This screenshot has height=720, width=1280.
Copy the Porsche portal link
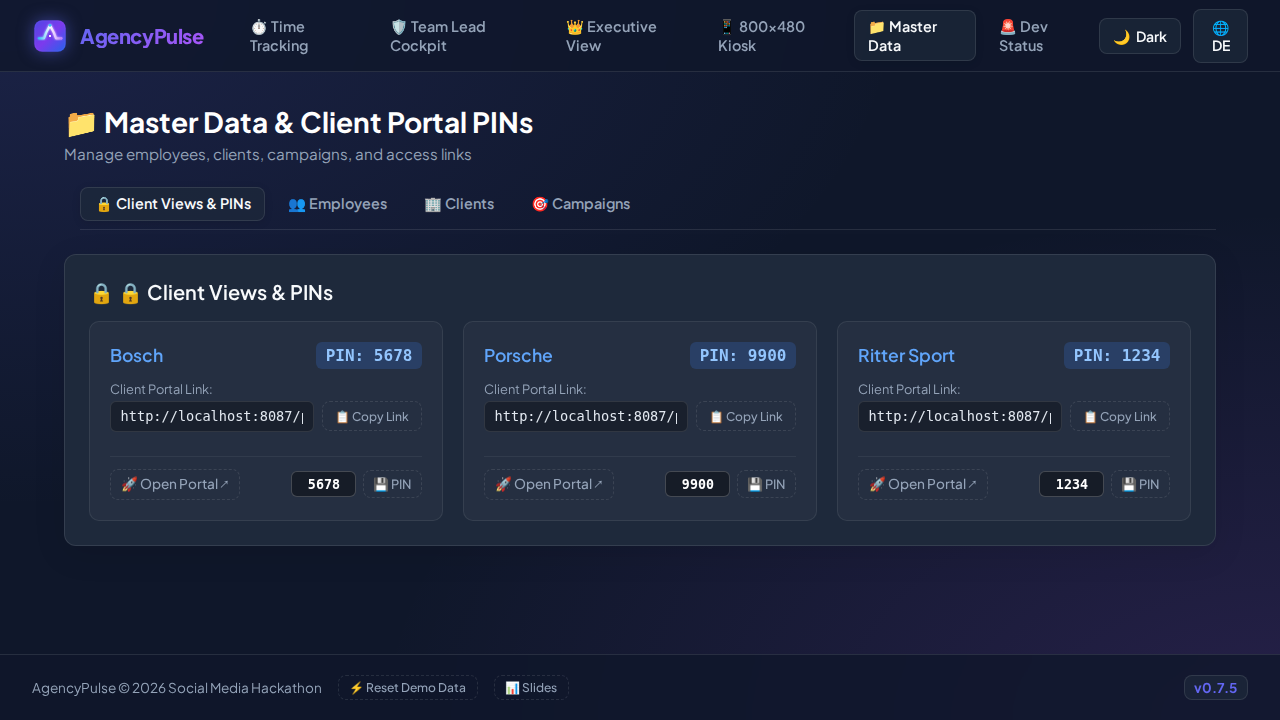(746, 416)
